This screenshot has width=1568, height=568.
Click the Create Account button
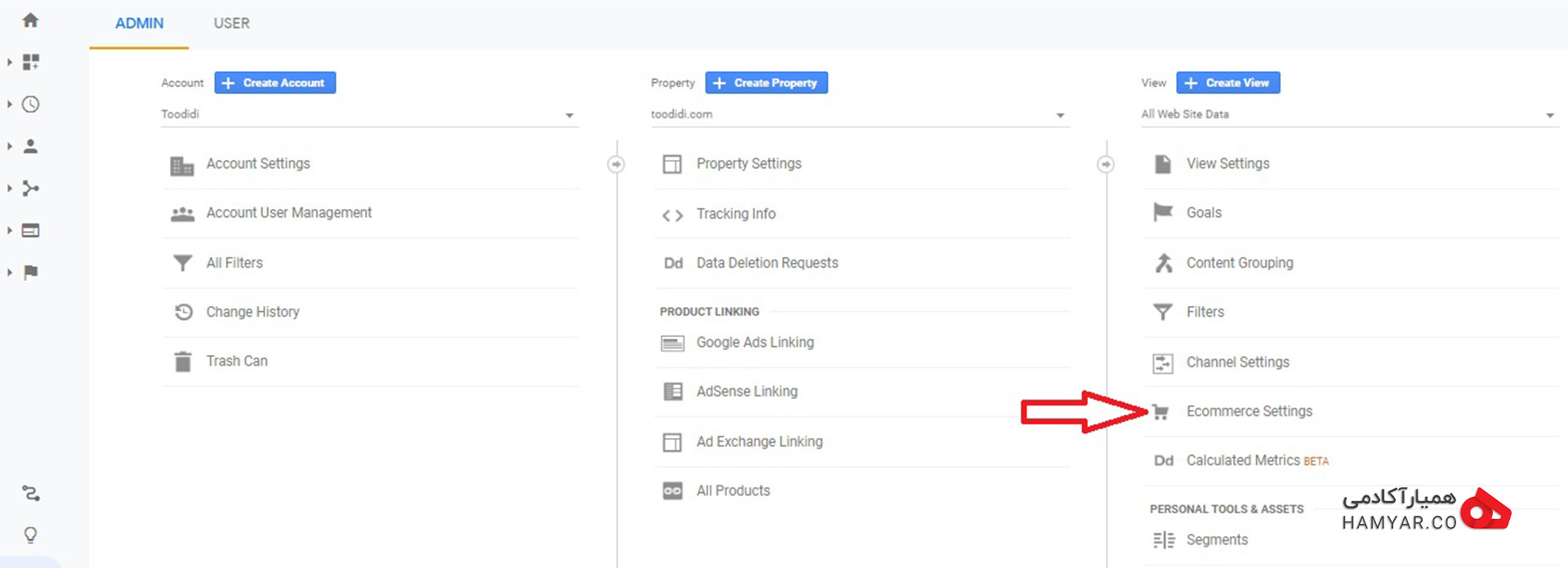point(275,82)
